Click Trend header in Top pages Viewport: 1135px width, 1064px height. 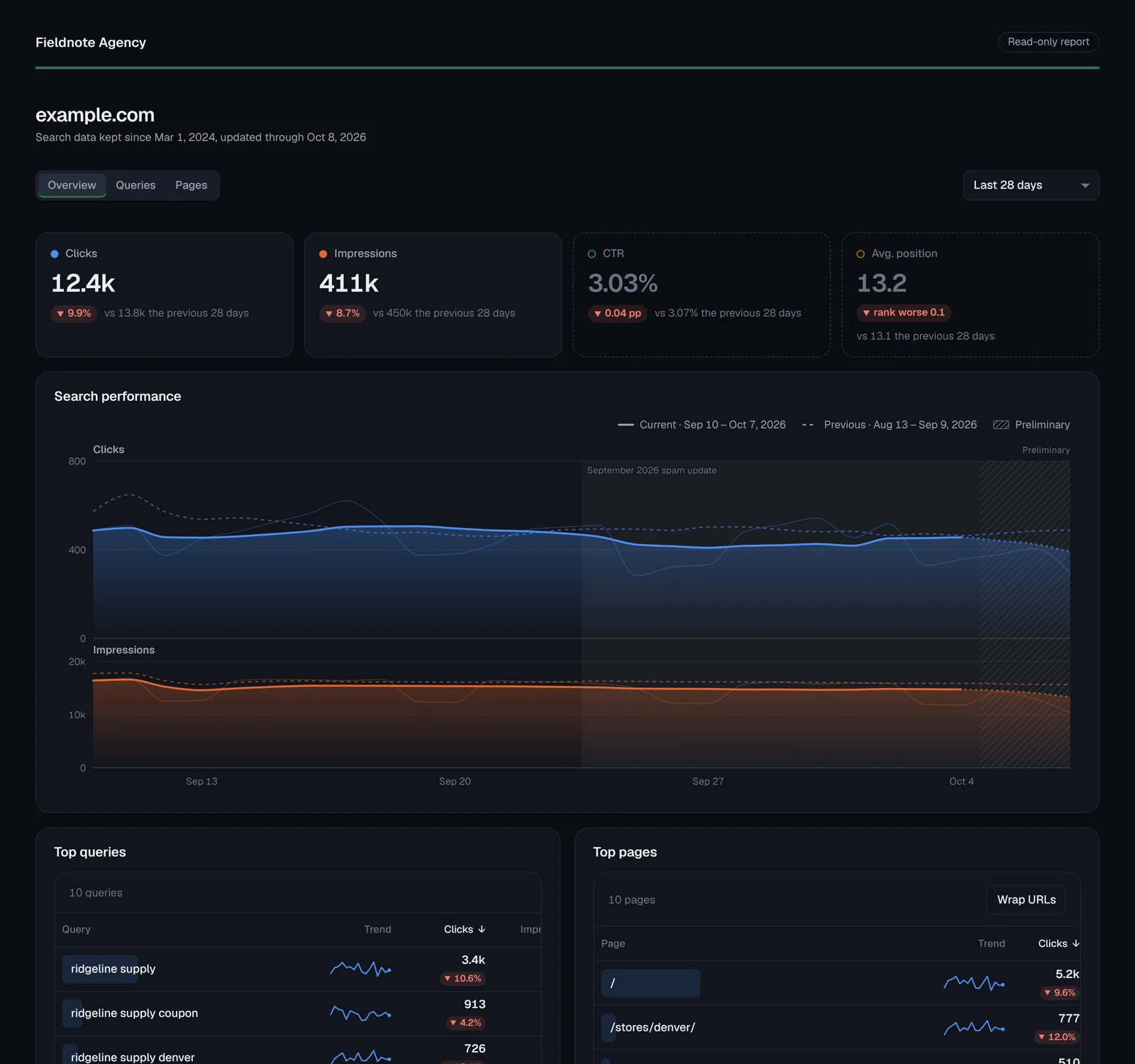991,943
